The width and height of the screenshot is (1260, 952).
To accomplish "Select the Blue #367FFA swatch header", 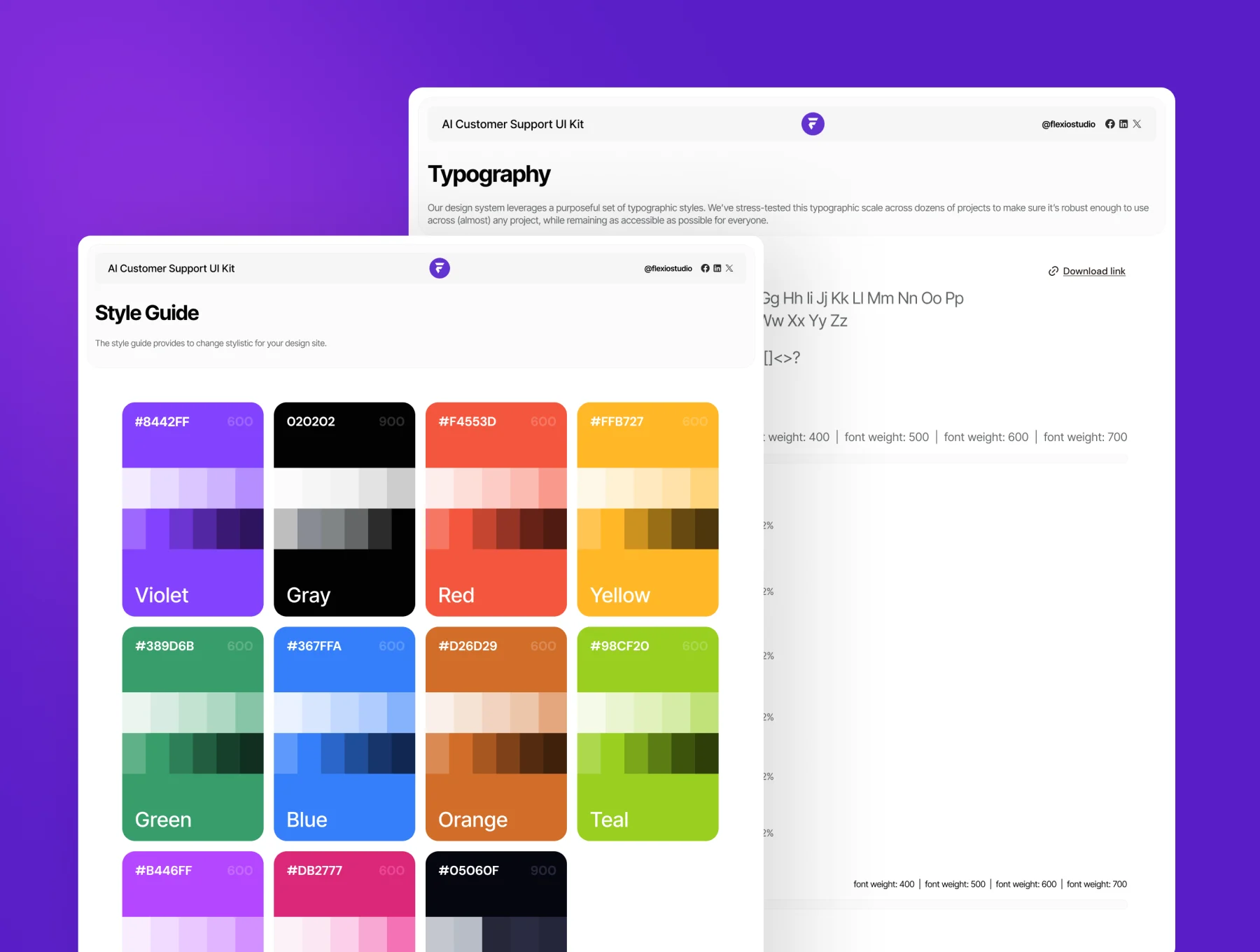I will tap(344, 659).
